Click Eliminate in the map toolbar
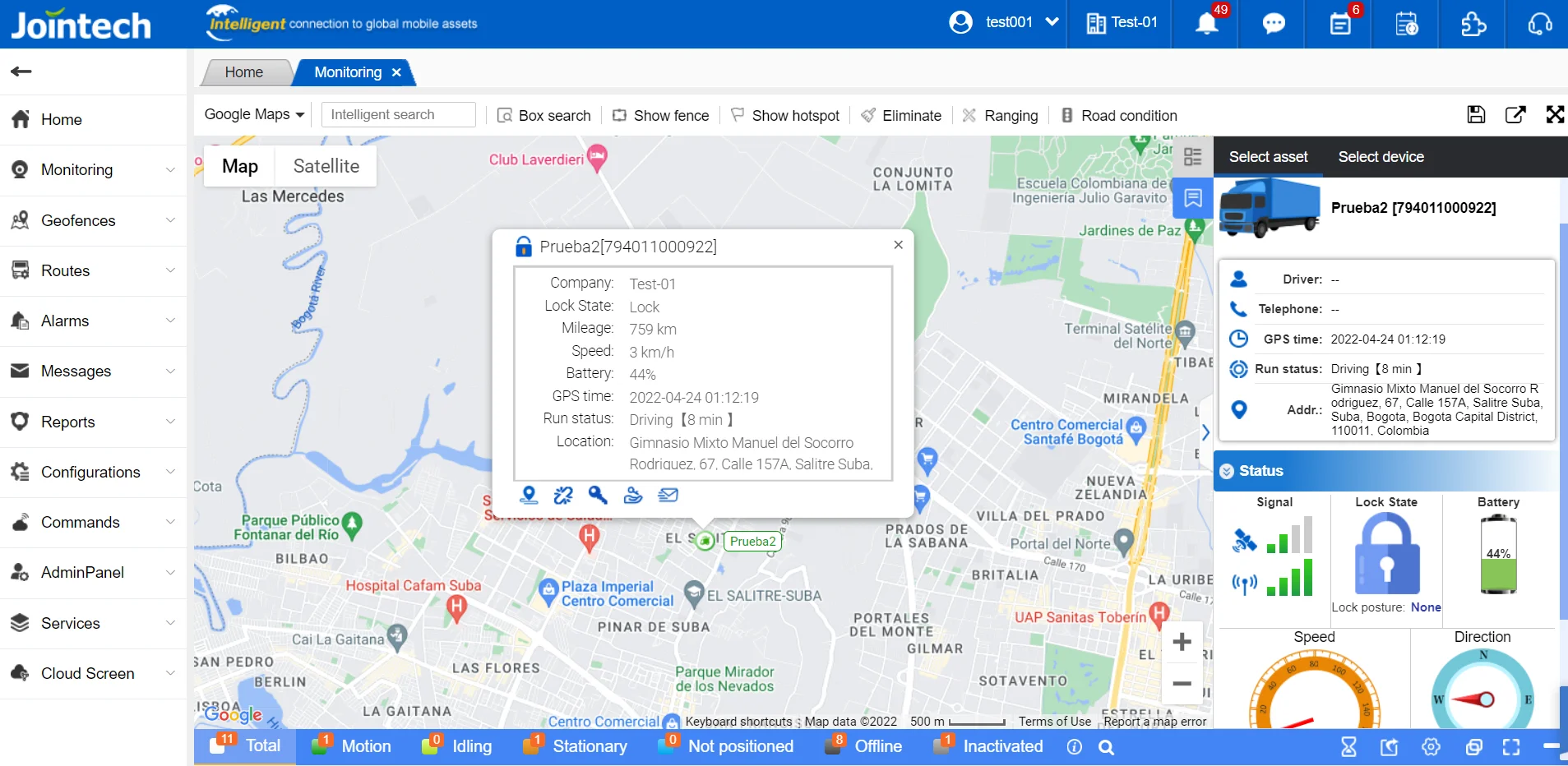The height and width of the screenshot is (766, 1568). [x=901, y=116]
